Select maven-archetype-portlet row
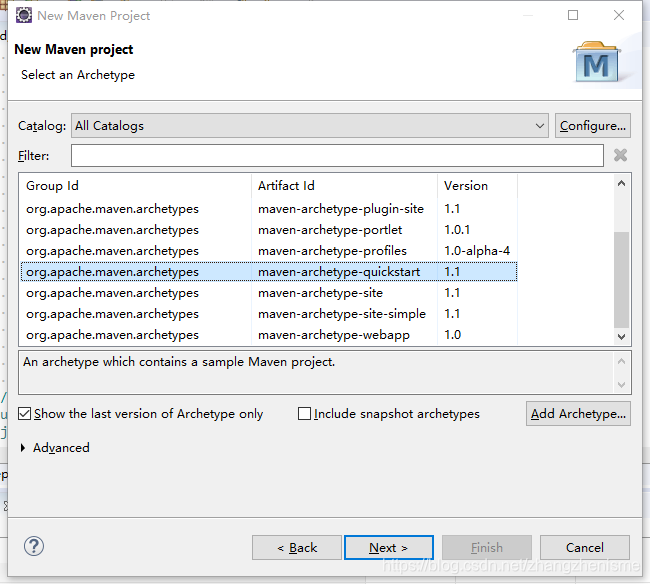 coord(269,230)
